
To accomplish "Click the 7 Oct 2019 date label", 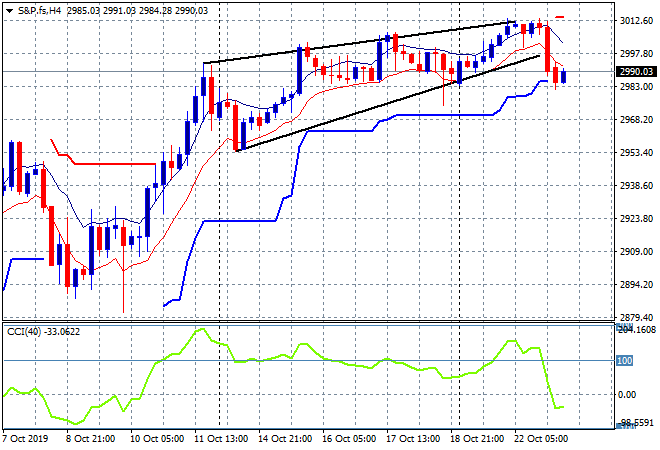I will (25, 439).
